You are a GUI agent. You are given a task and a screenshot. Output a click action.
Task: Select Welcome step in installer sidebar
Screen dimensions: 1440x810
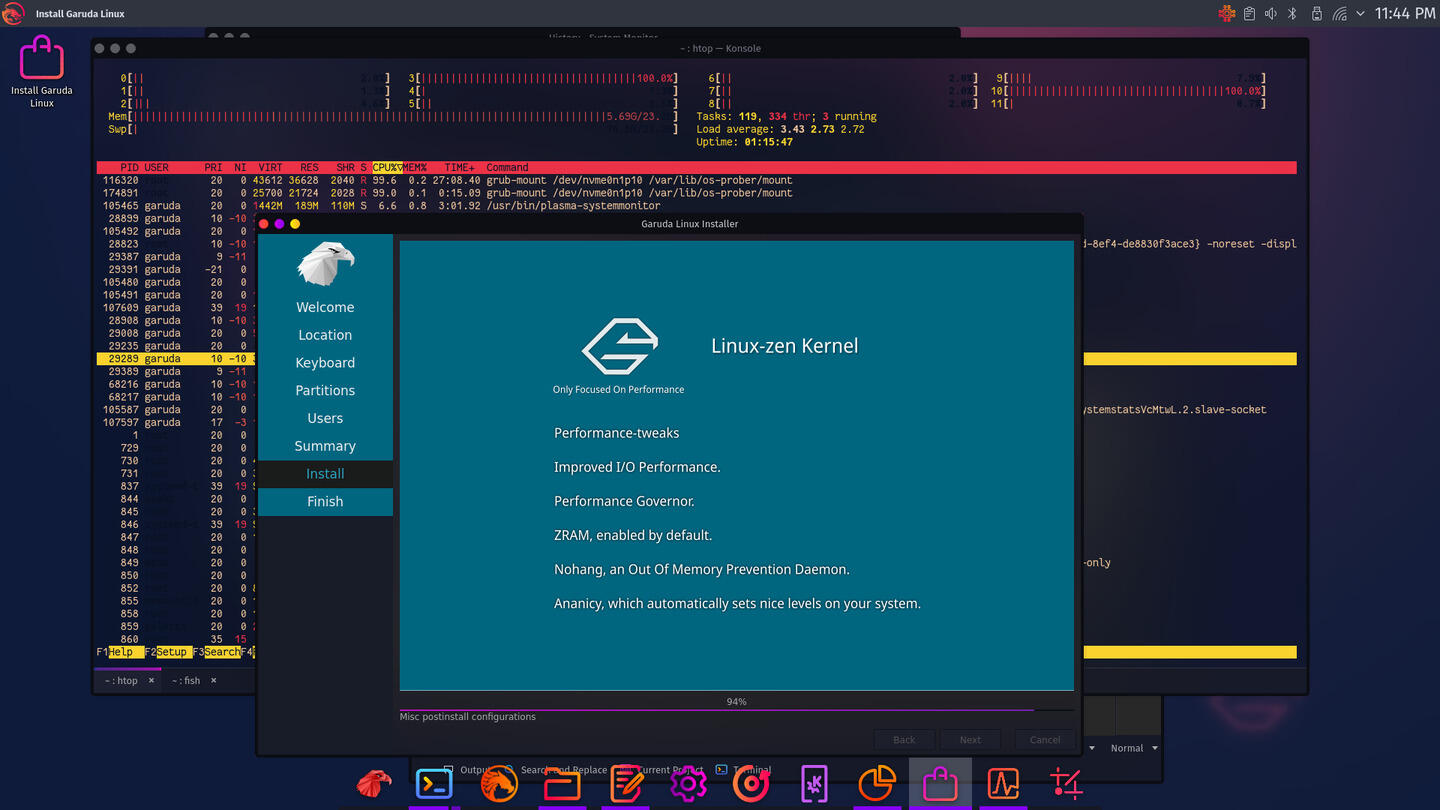point(325,307)
